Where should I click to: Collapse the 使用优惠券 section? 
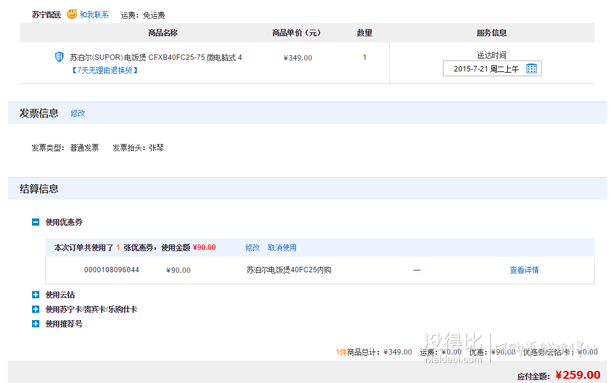(x=35, y=222)
